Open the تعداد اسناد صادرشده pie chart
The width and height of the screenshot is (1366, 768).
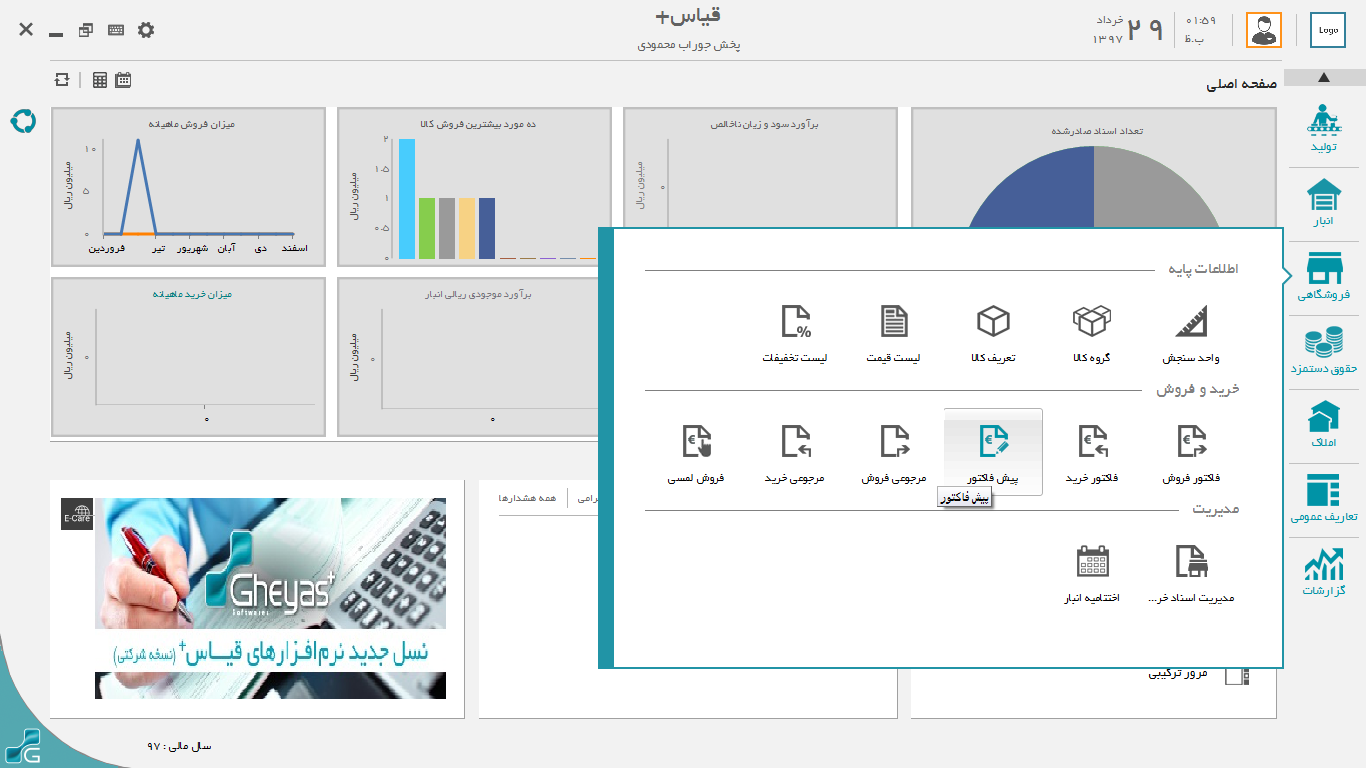pos(1094,168)
